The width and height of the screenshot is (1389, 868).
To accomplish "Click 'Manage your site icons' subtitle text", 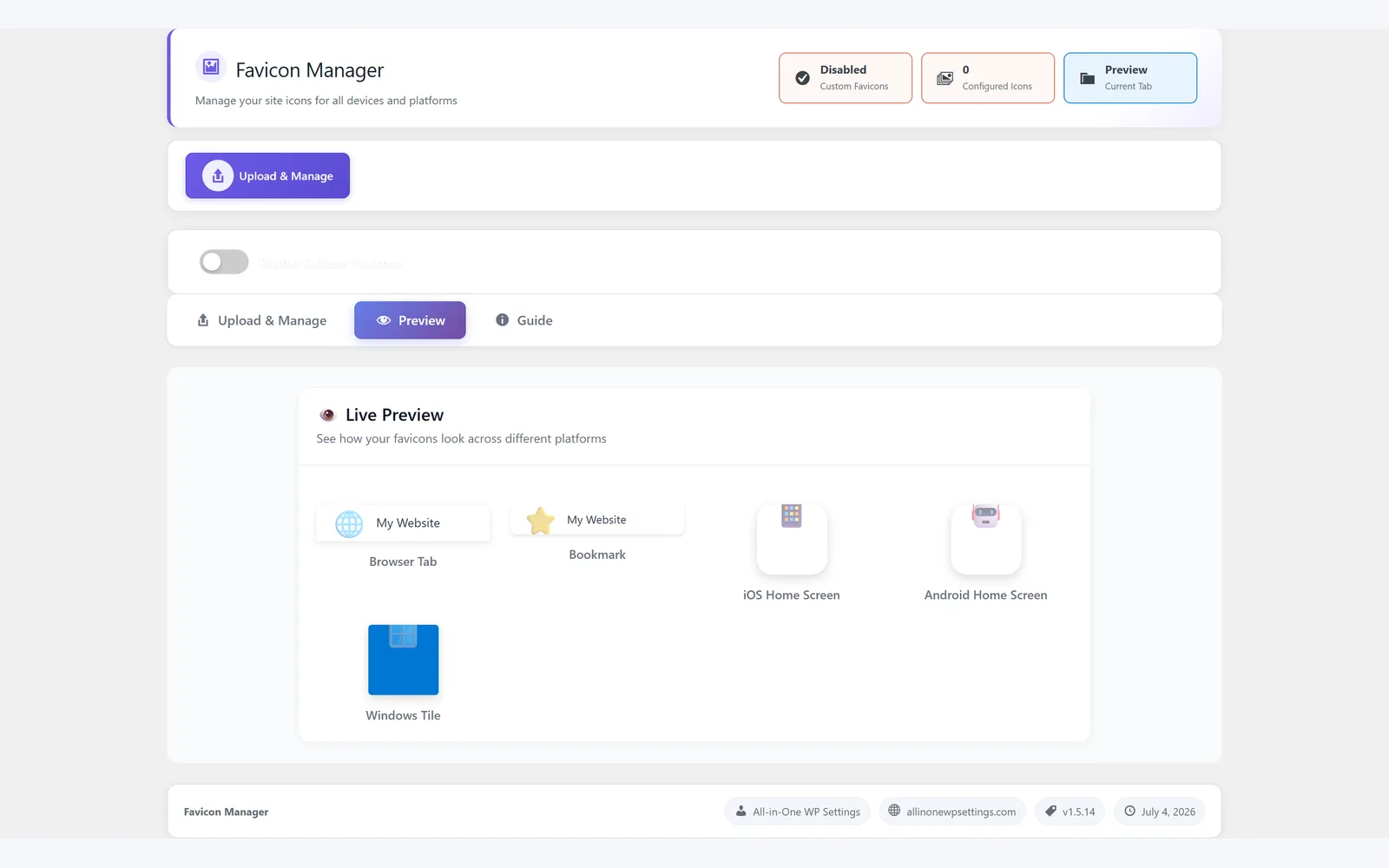I will tap(326, 101).
